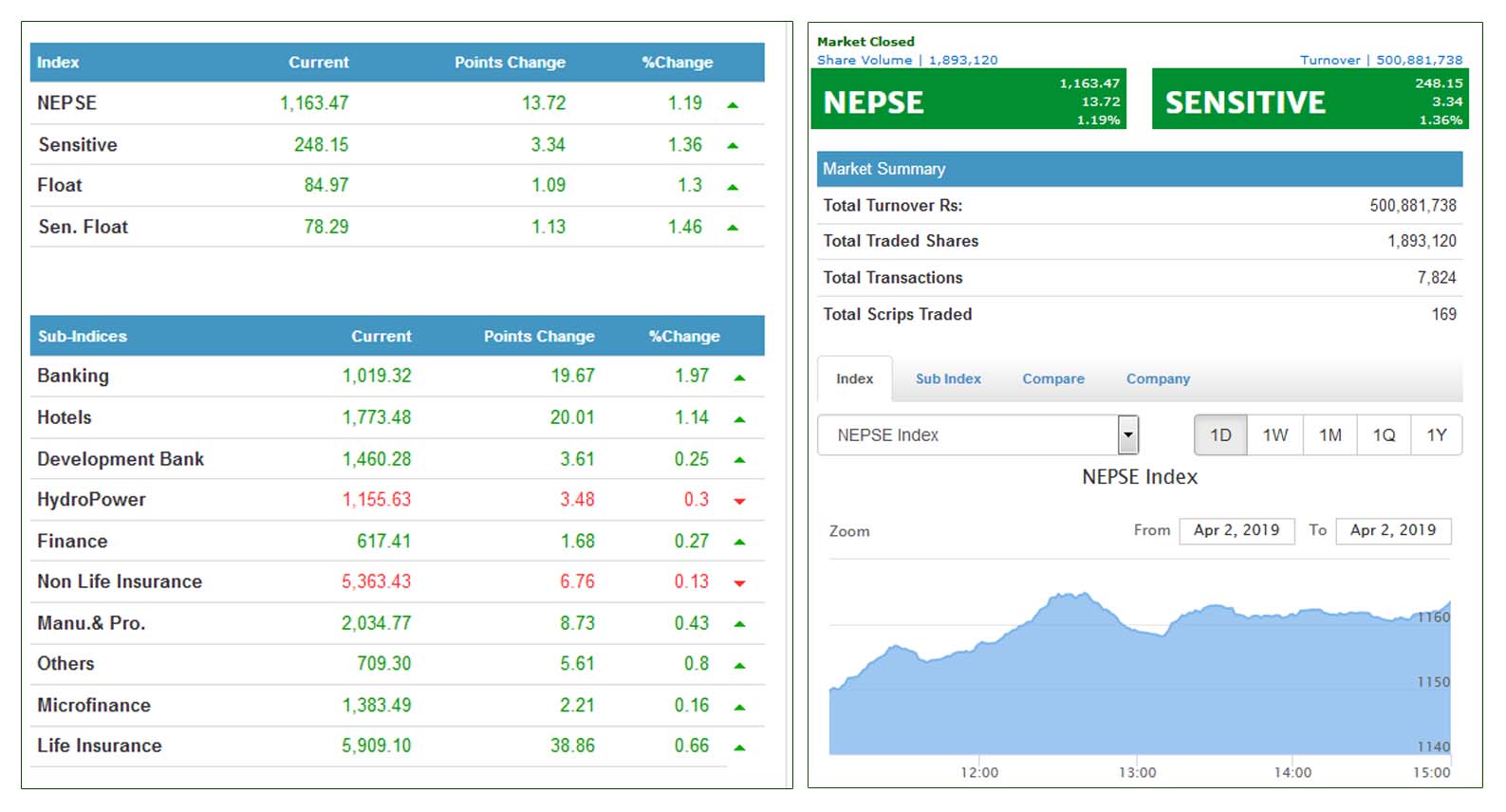Image resolution: width=1506 pixels, height=812 pixels.
Task: Click the Total Scrips Traded value 169
Action: [x=1444, y=314]
